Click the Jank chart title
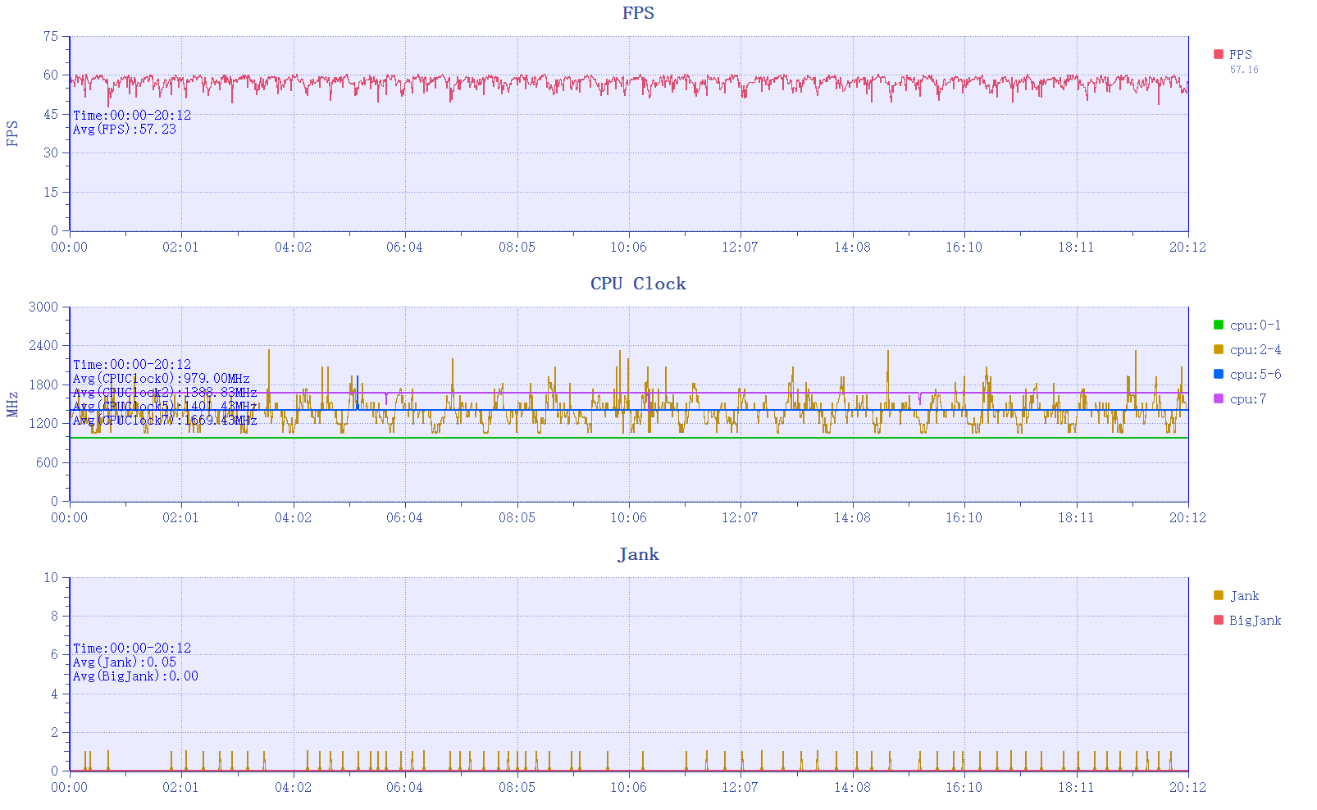Screen dimensions: 1317x810 point(638,554)
